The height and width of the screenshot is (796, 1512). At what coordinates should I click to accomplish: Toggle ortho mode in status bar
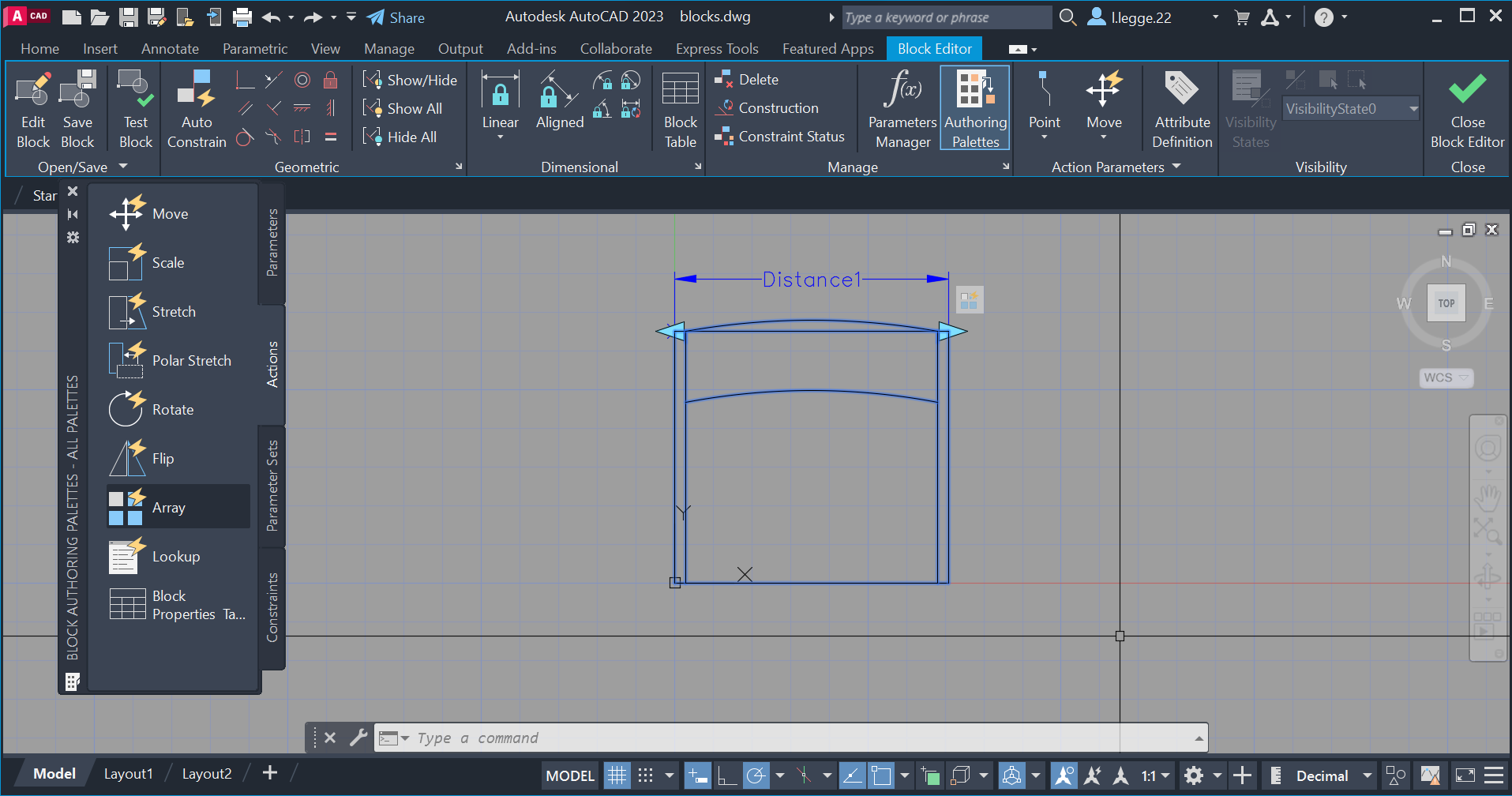pyautogui.click(x=727, y=775)
